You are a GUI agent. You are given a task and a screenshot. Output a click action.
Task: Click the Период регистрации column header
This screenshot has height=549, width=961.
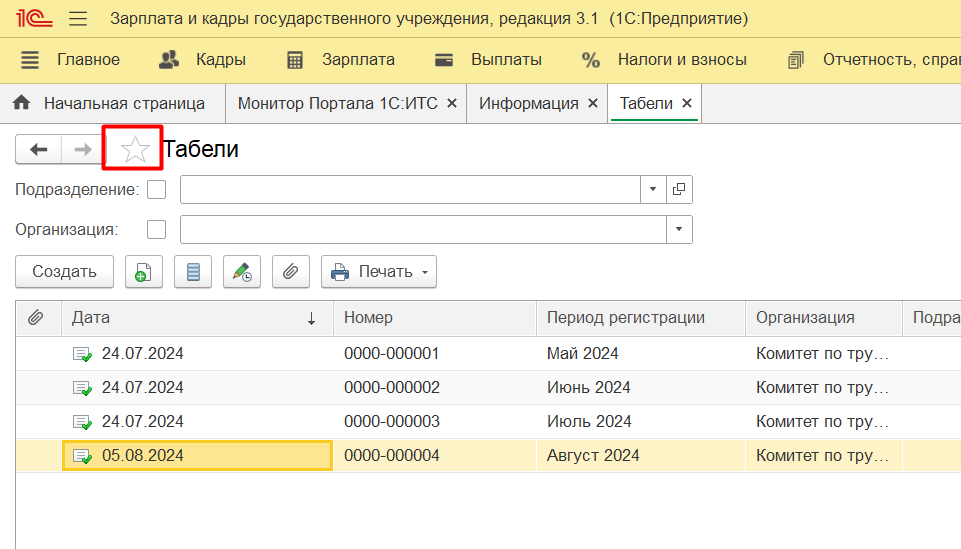pos(640,318)
